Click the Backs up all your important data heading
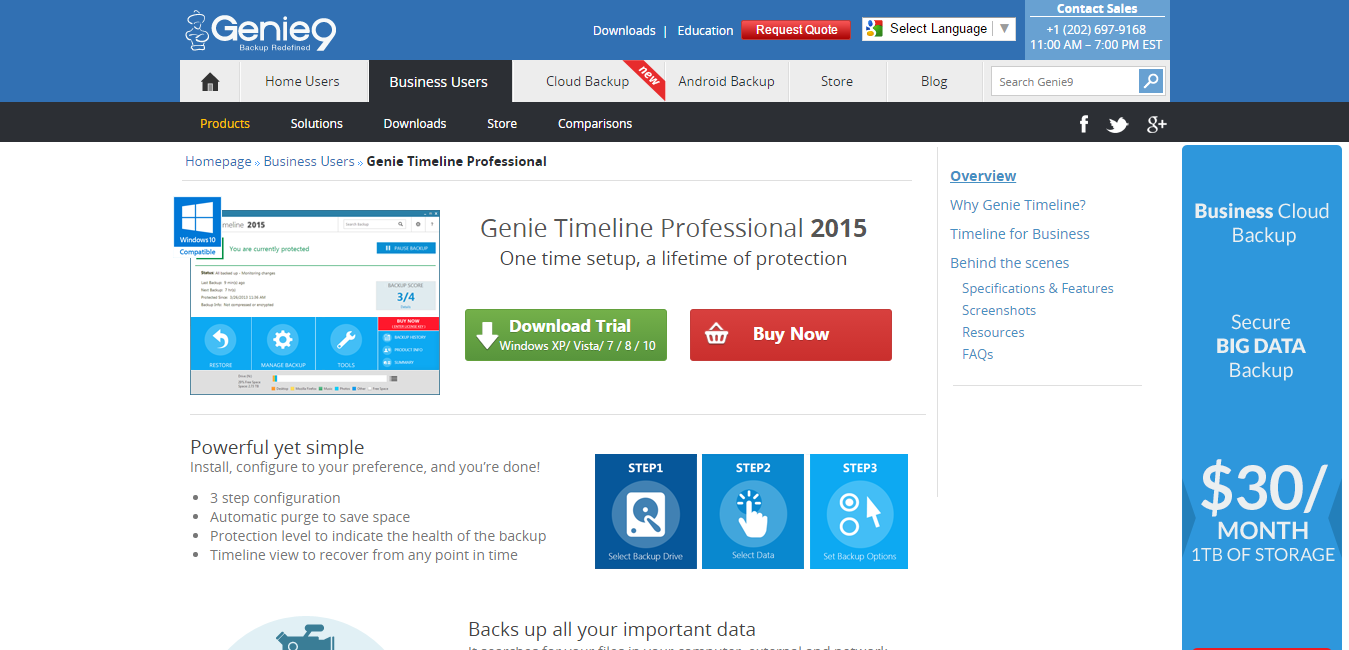The image size is (1349, 650). click(612, 630)
